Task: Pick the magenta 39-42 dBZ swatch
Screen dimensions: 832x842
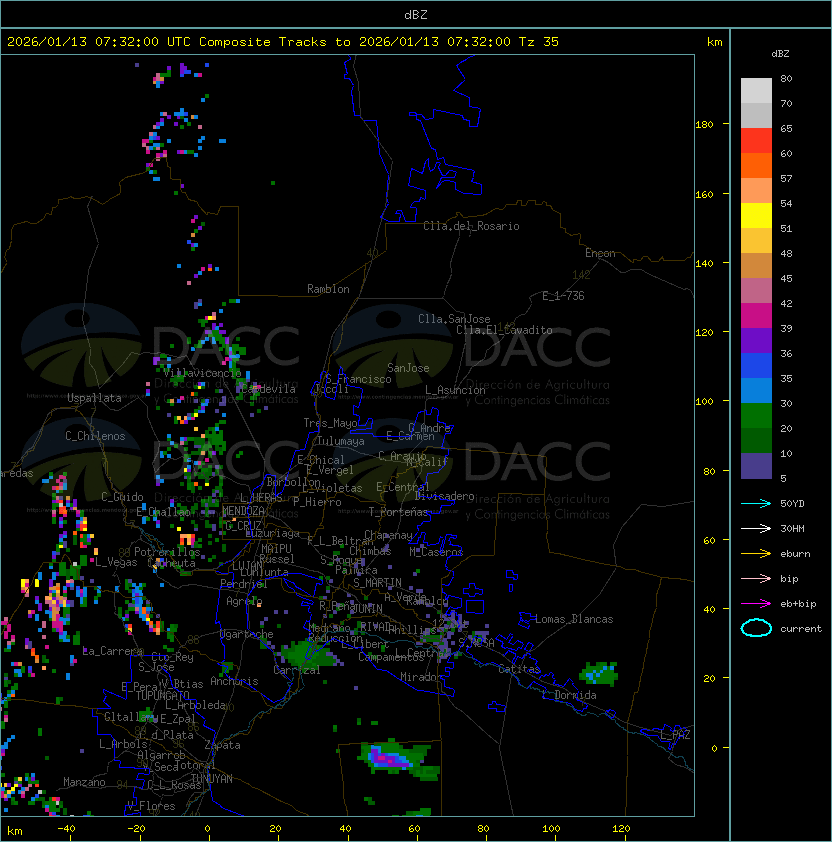Action: (x=756, y=316)
